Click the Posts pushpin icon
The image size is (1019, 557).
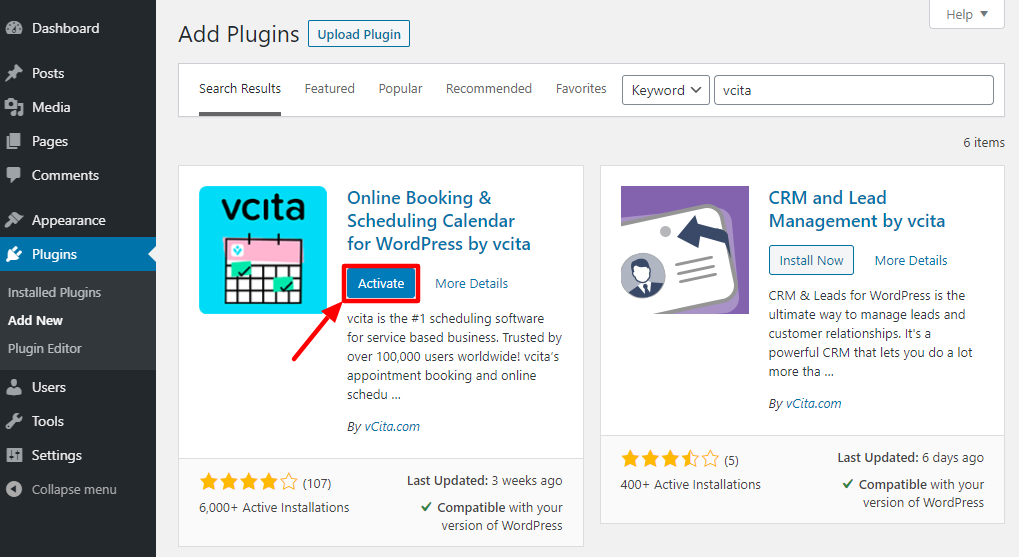tap(14, 73)
